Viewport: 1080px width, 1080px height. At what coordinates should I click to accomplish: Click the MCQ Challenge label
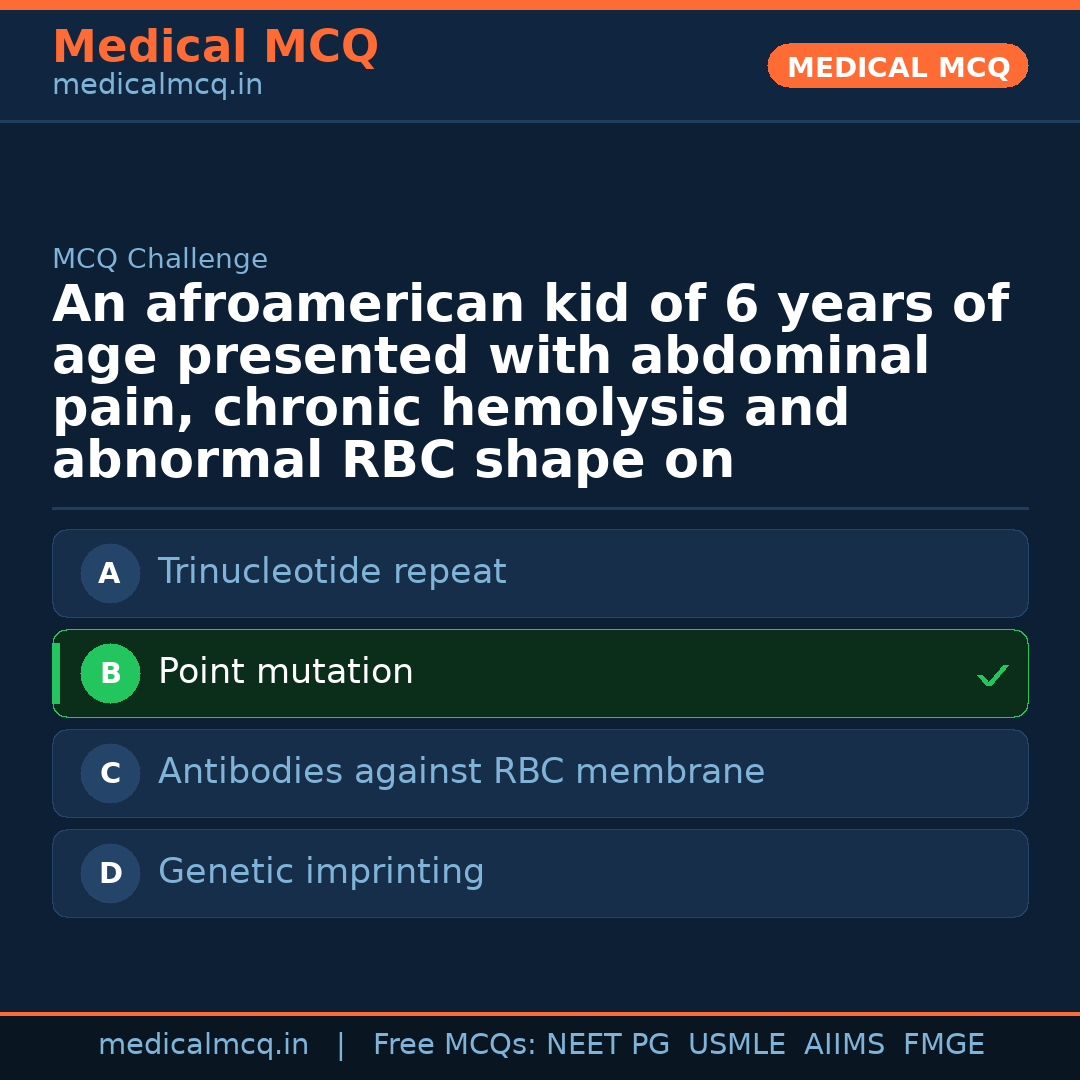coord(160,260)
